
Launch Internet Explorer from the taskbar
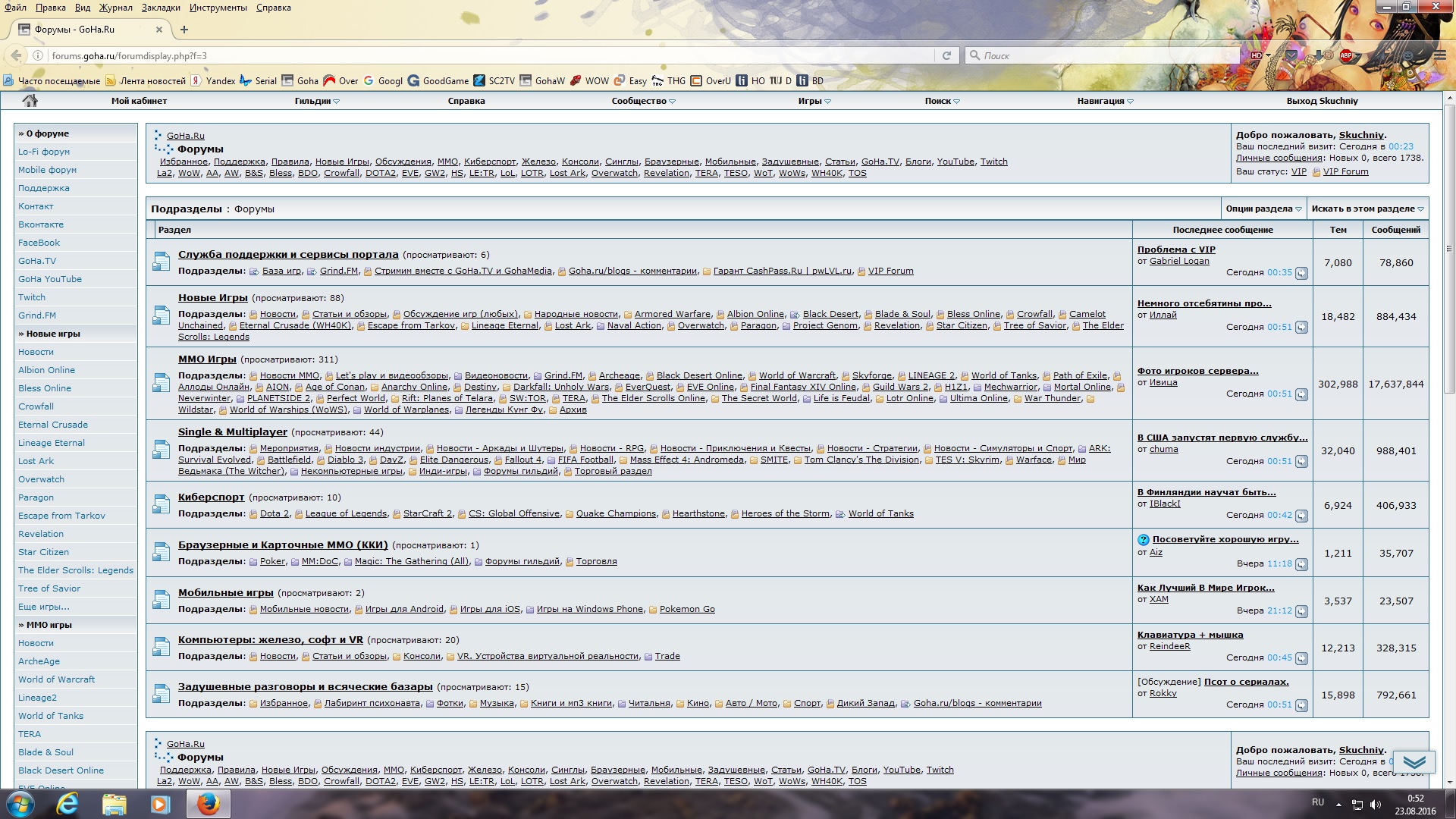tap(67, 804)
